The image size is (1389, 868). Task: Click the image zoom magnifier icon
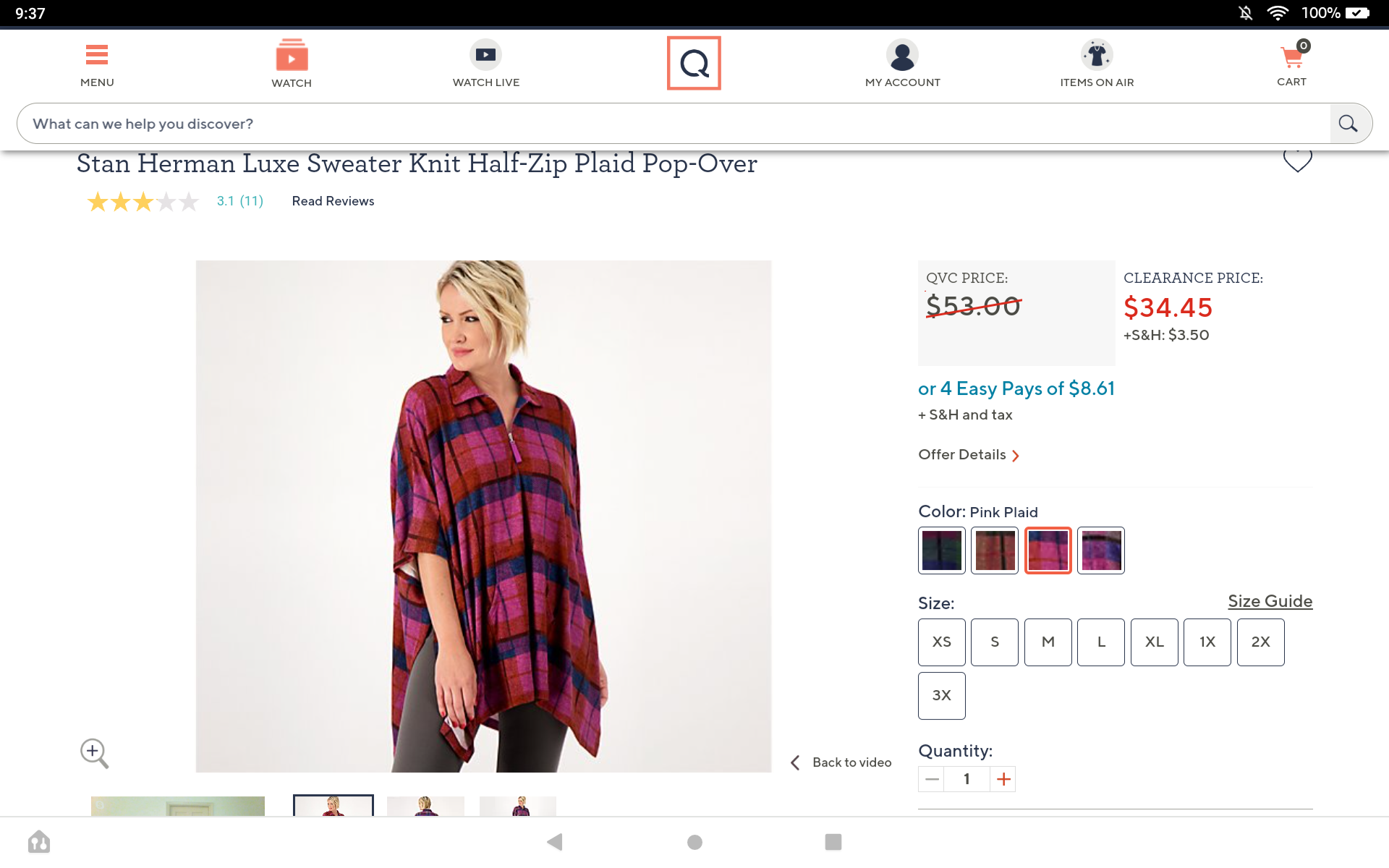pyautogui.click(x=94, y=753)
